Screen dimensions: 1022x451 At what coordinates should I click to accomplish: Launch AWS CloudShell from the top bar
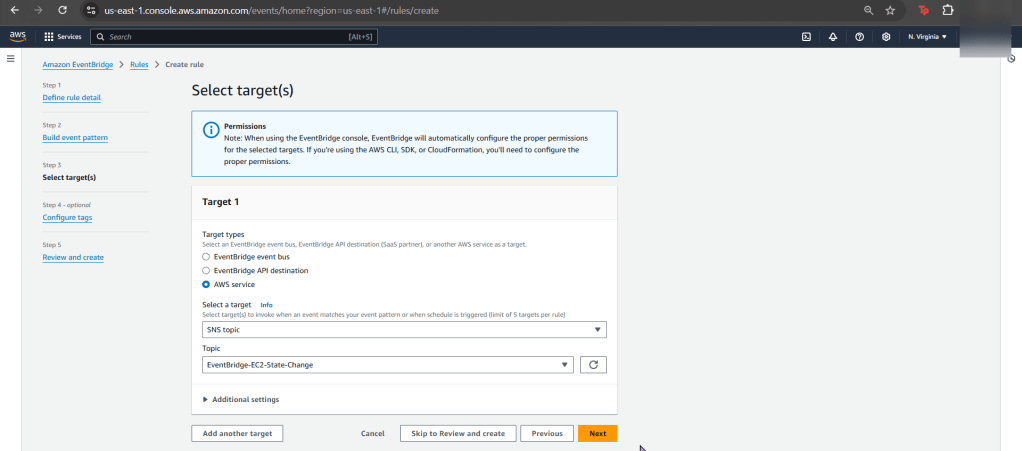click(806, 36)
